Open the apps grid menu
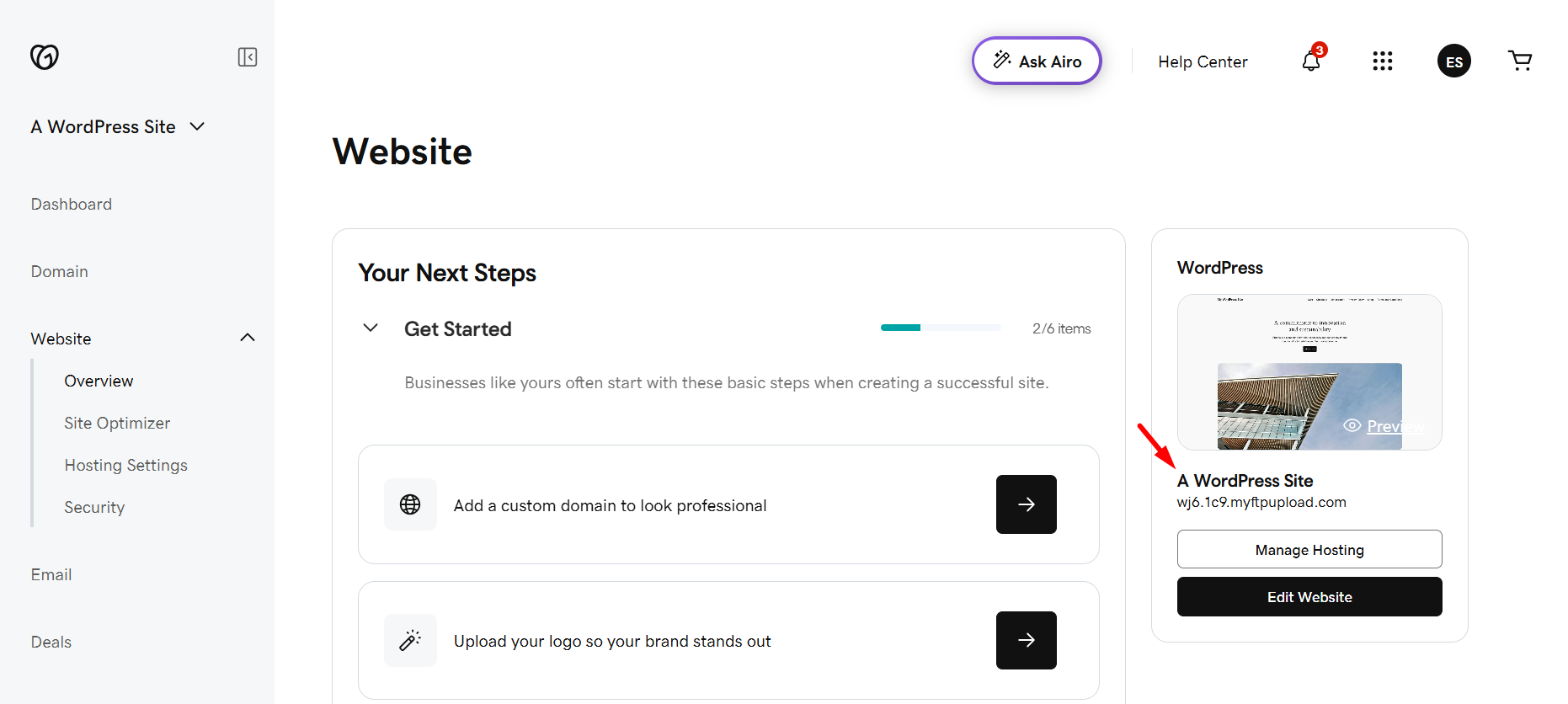Image resolution: width=1568 pixels, height=704 pixels. point(1382,61)
